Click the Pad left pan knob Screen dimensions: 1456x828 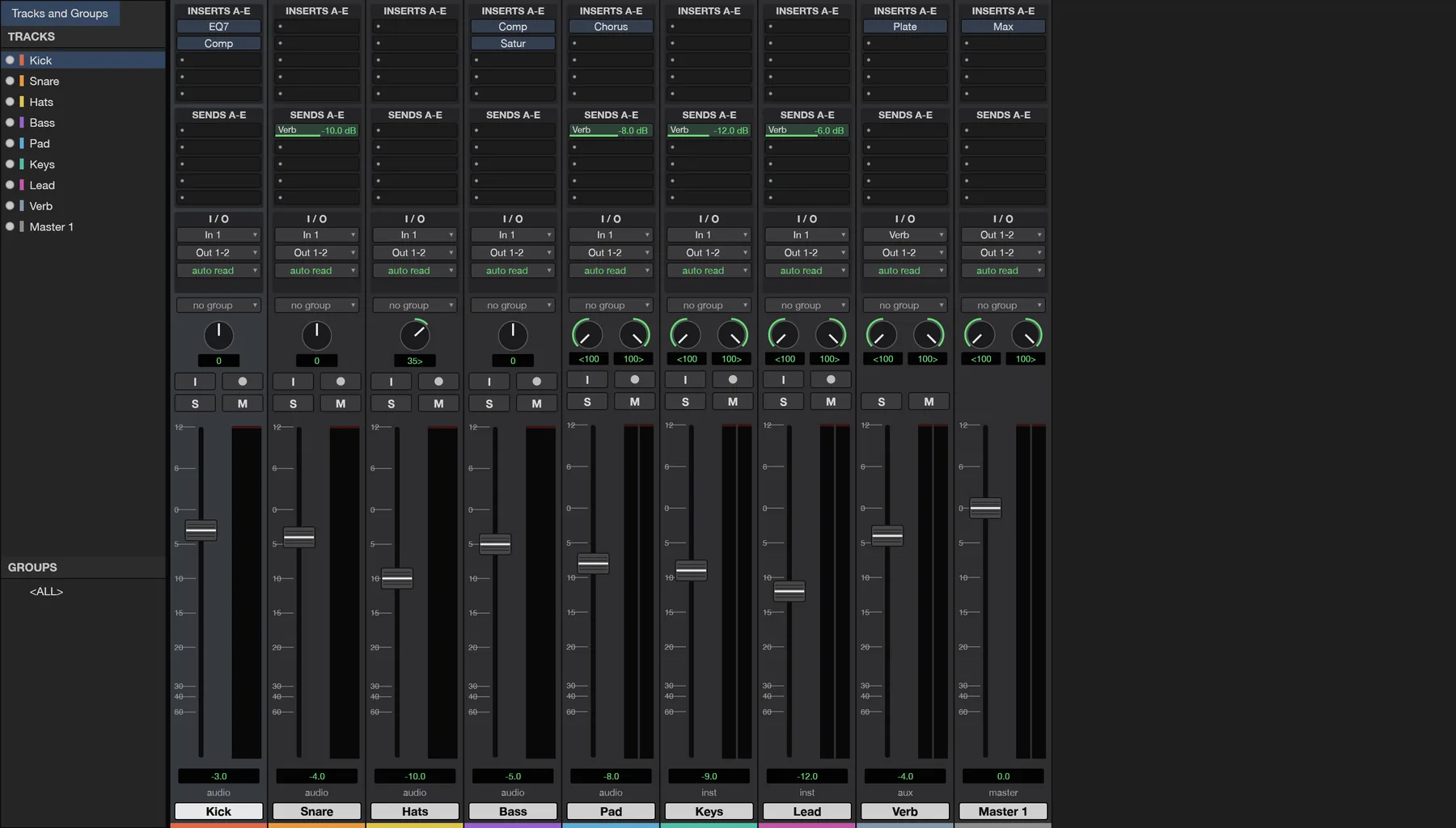coord(587,335)
